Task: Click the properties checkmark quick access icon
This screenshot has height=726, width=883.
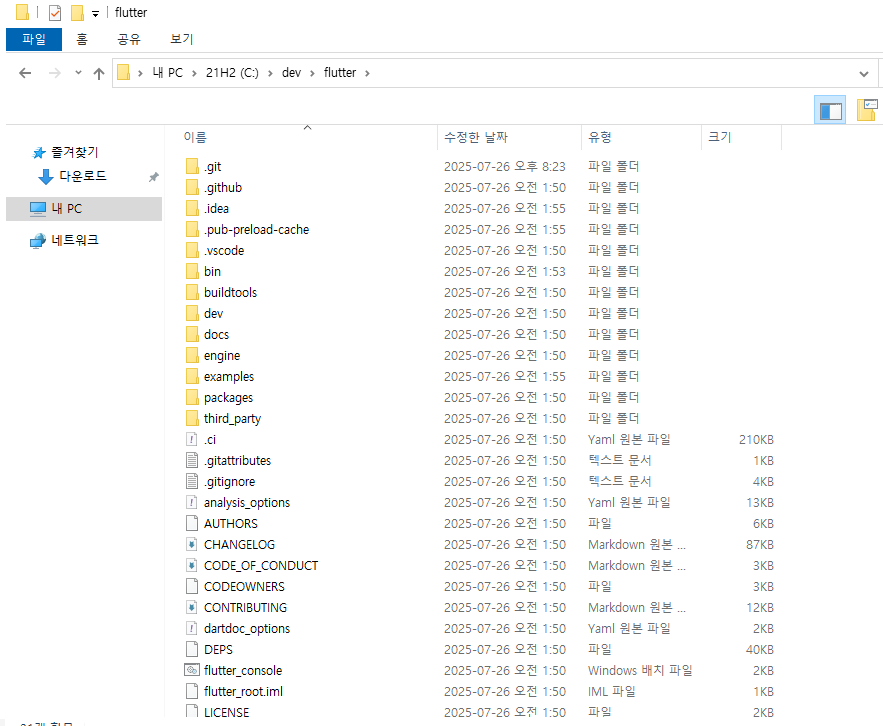Action: [55, 12]
